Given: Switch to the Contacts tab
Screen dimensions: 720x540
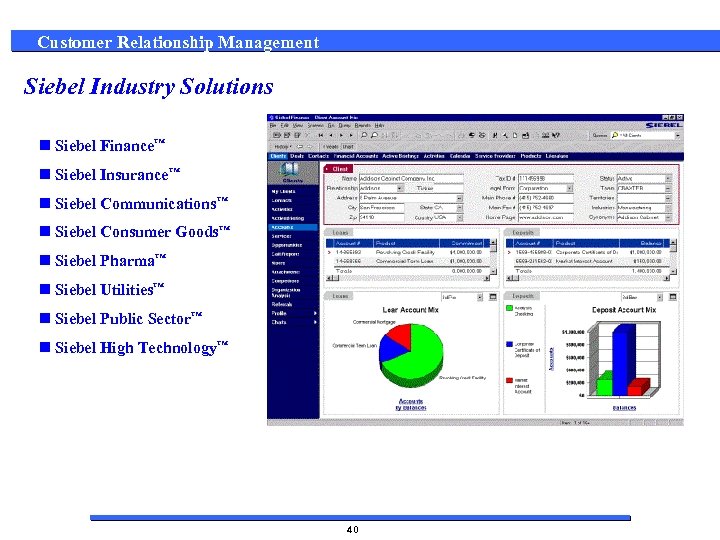Looking at the screenshot, I should [318, 156].
